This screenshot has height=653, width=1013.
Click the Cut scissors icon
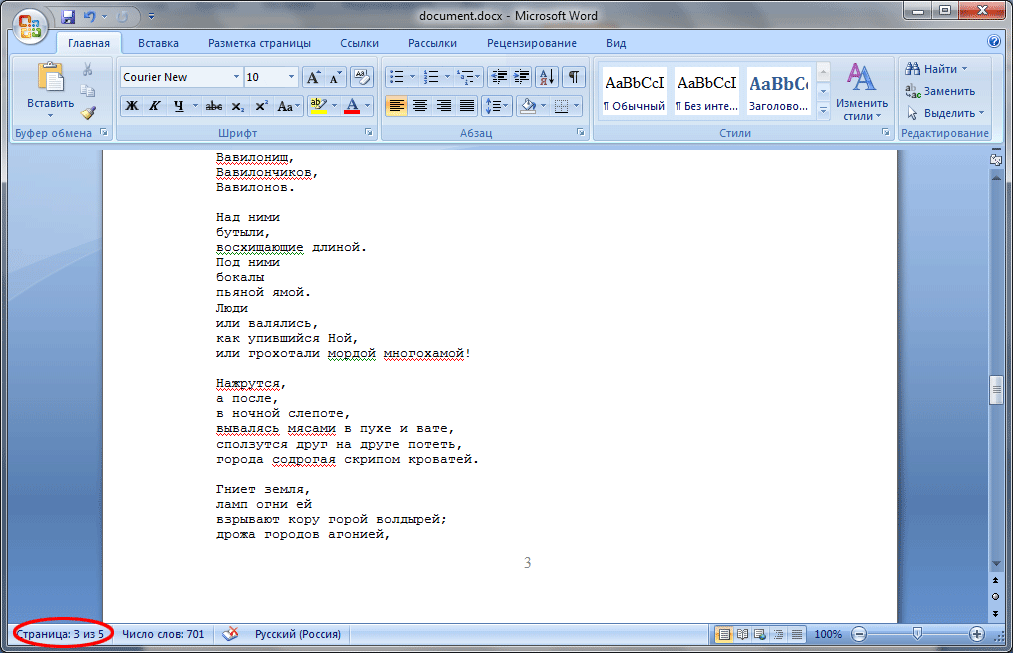pyautogui.click(x=88, y=69)
